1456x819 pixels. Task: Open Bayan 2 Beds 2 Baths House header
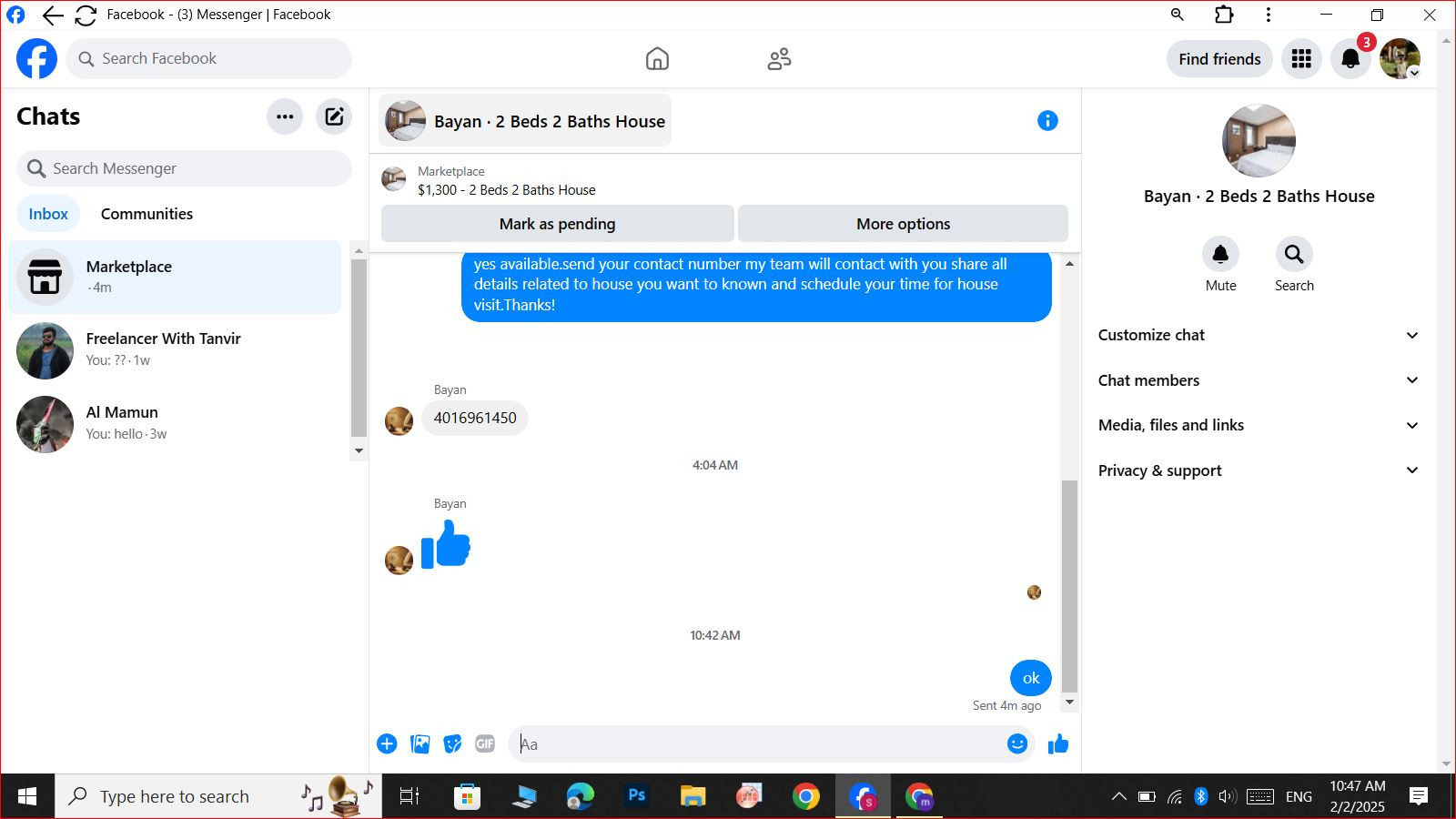pyautogui.click(x=525, y=121)
